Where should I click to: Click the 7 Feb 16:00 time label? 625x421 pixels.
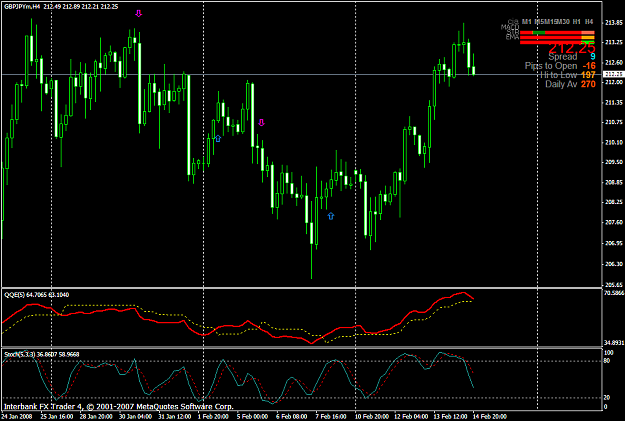(331, 416)
